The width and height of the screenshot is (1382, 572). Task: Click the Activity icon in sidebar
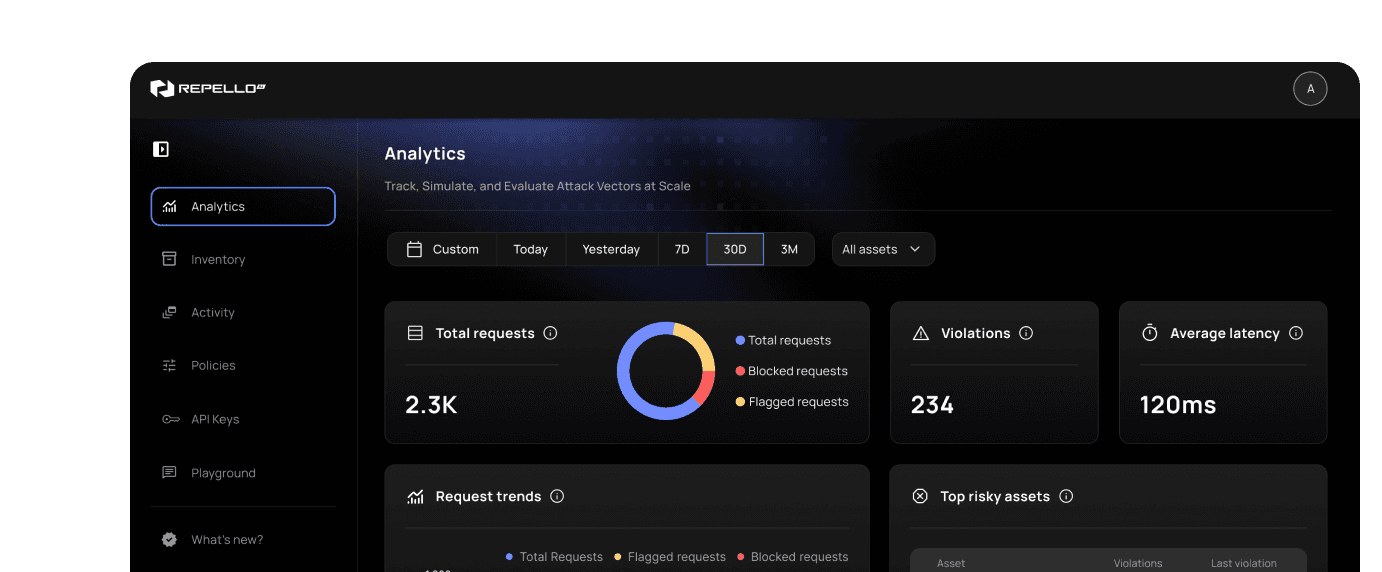169,313
